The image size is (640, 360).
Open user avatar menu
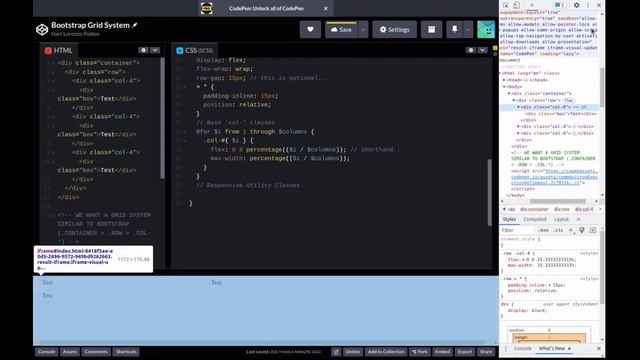pos(486,29)
